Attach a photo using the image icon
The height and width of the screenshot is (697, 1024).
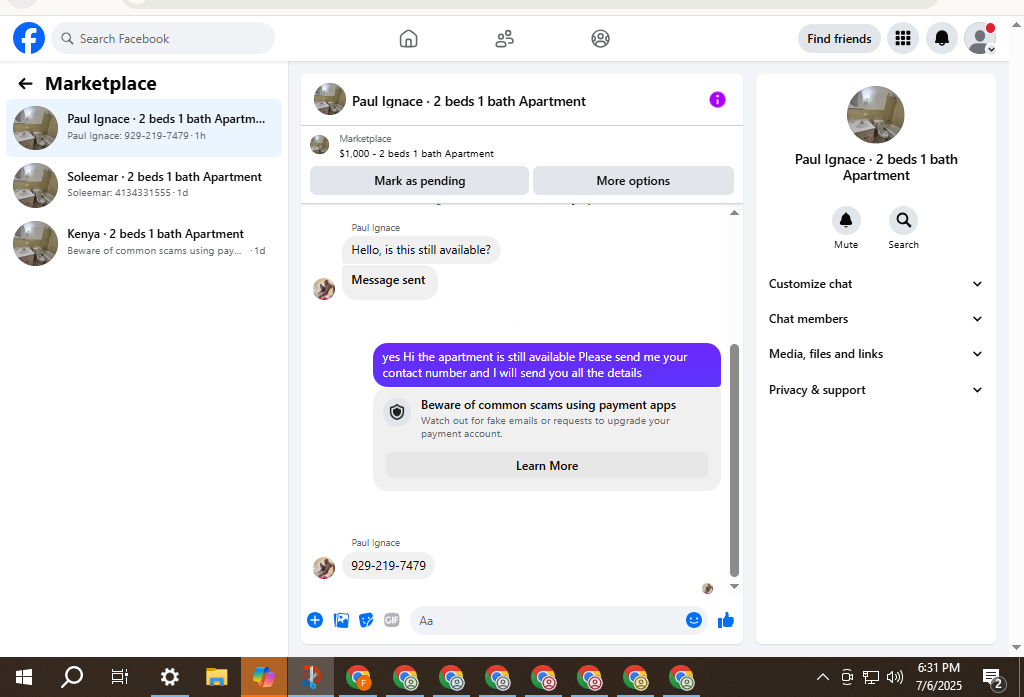[341, 620]
